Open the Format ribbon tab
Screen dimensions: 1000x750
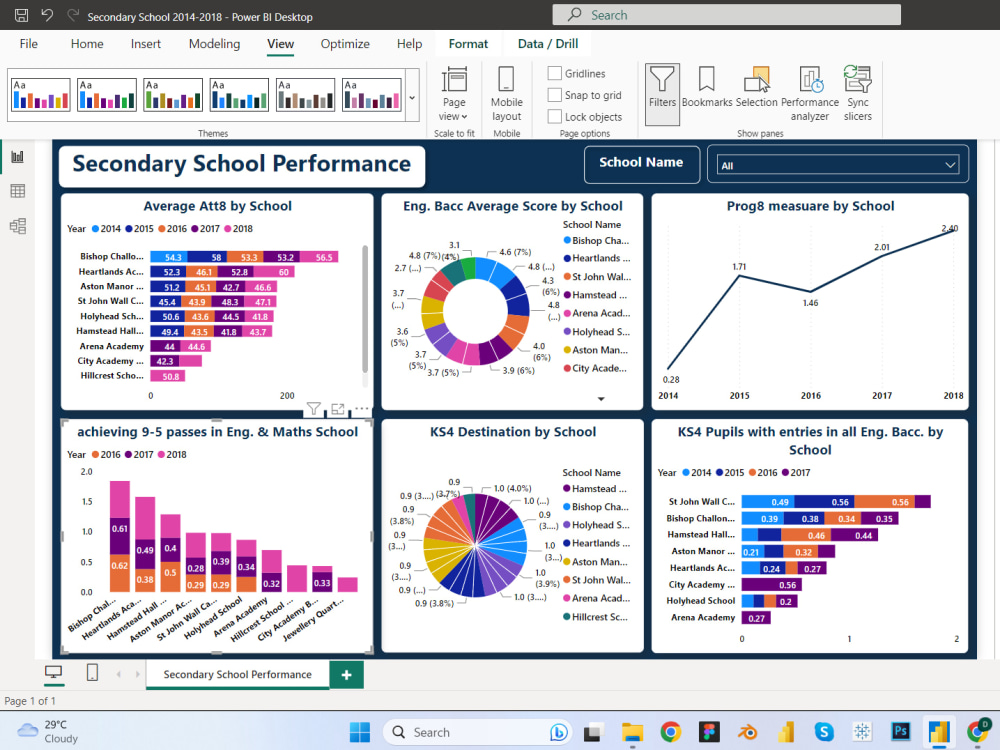468,44
